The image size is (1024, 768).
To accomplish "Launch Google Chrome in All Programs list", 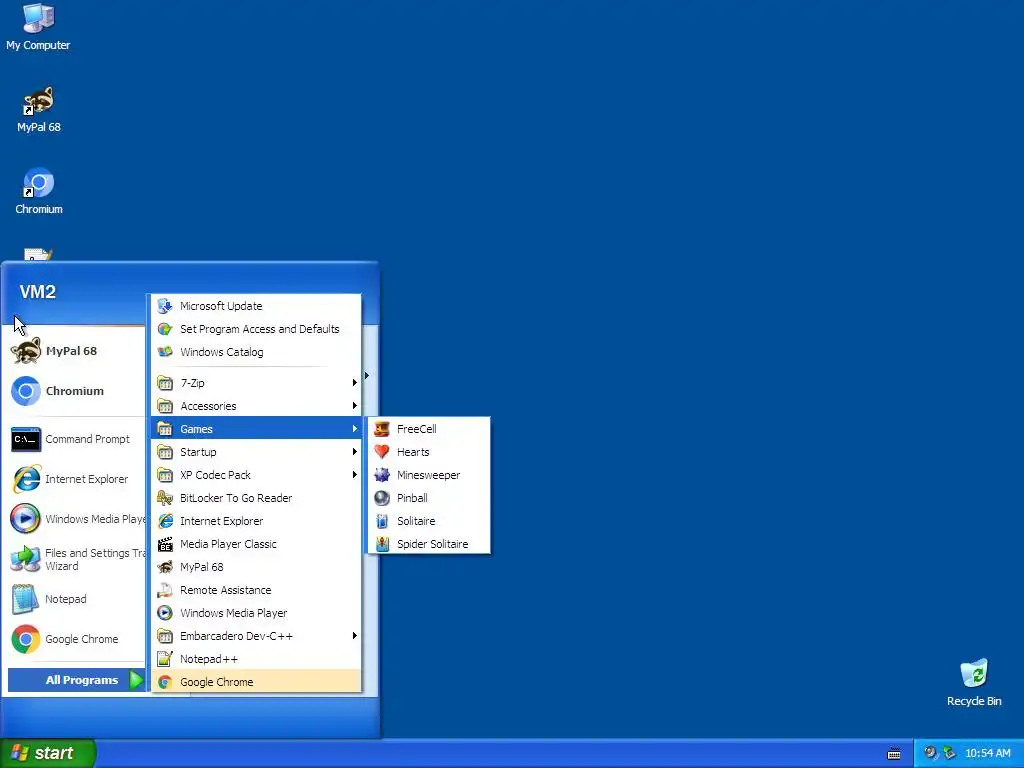I will (256, 682).
